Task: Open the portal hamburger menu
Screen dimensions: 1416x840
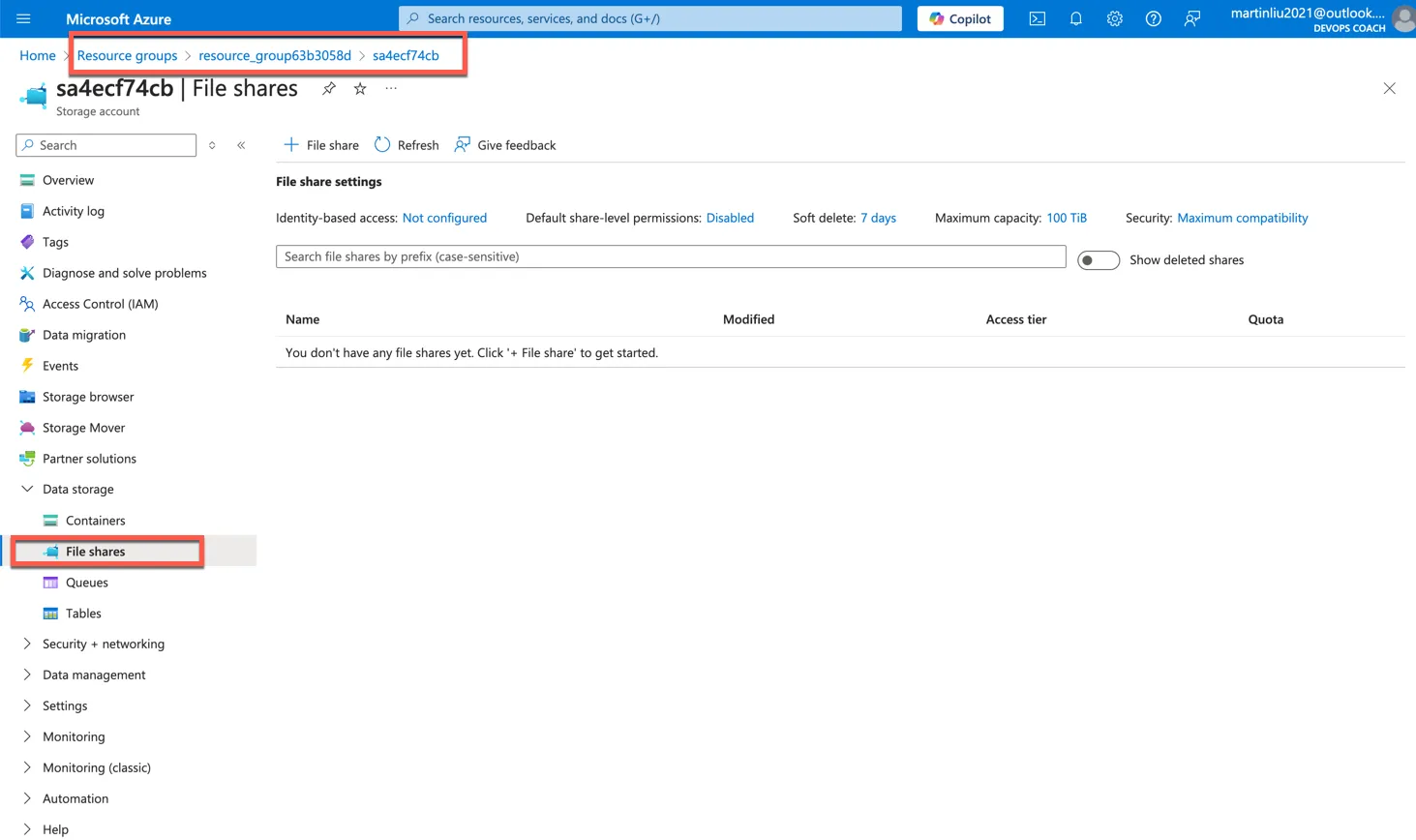Action: coord(23,18)
